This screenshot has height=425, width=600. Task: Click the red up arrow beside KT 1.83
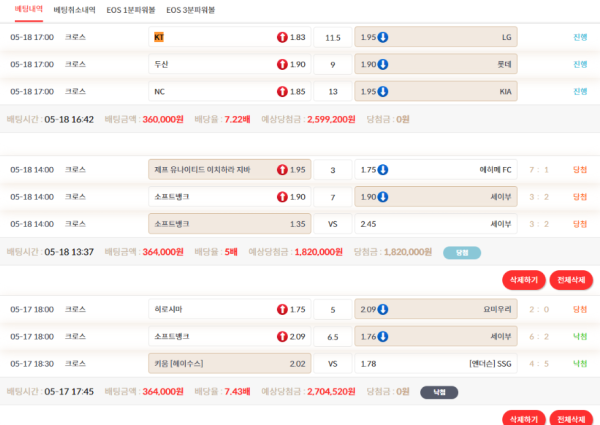coord(282,37)
